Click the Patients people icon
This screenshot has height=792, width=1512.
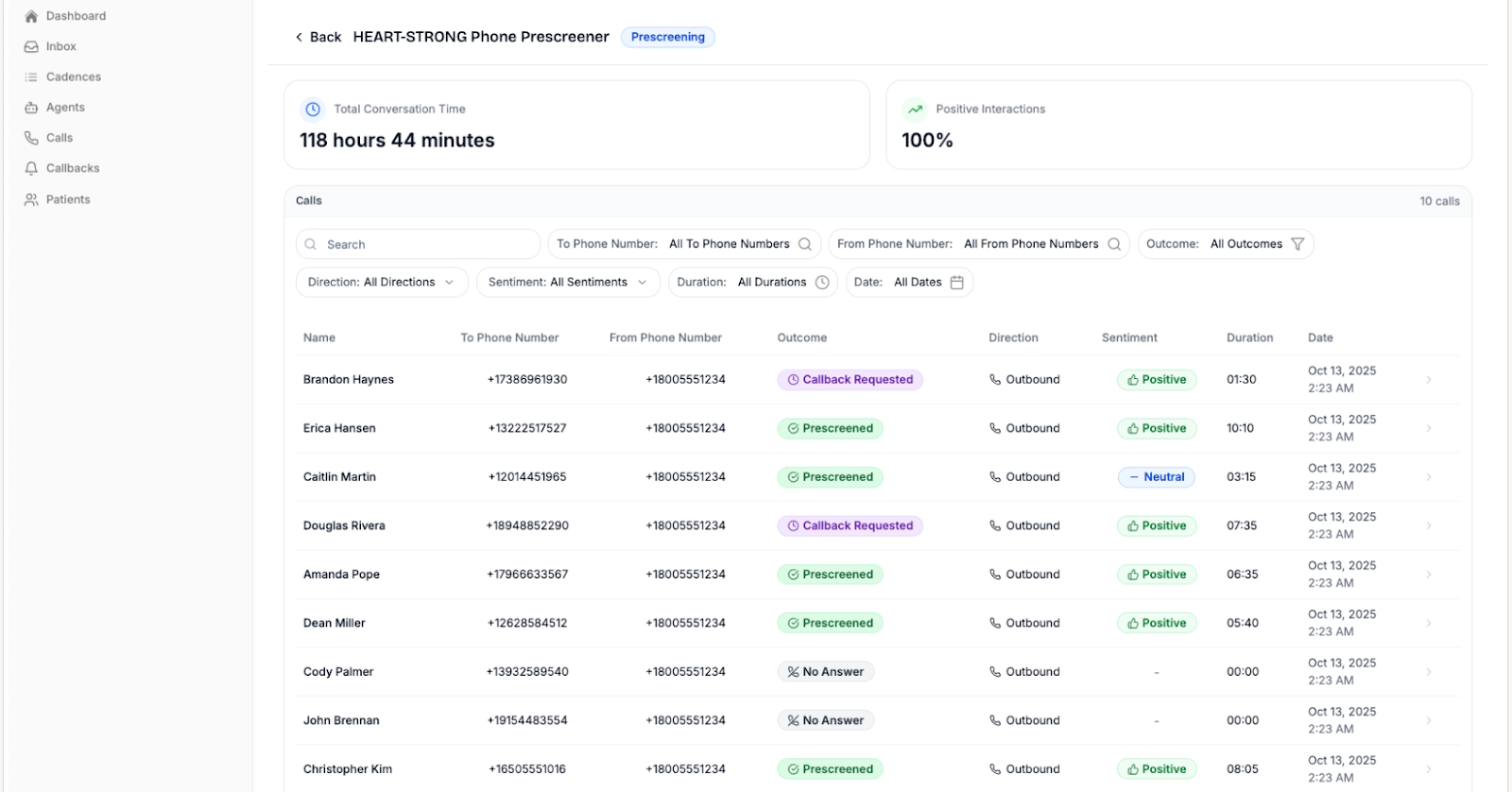[x=31, y=199]
